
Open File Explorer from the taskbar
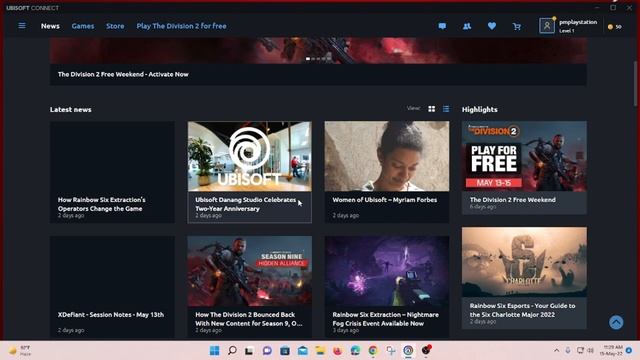[x=320, y=350]
